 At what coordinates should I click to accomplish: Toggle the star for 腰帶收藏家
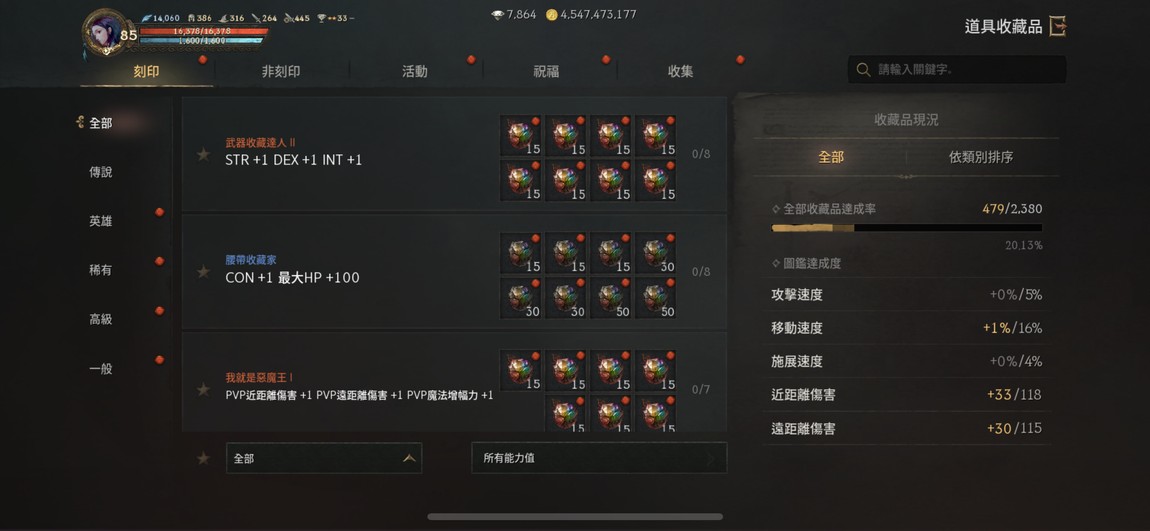pyautogui.click(x=203, y=272)
